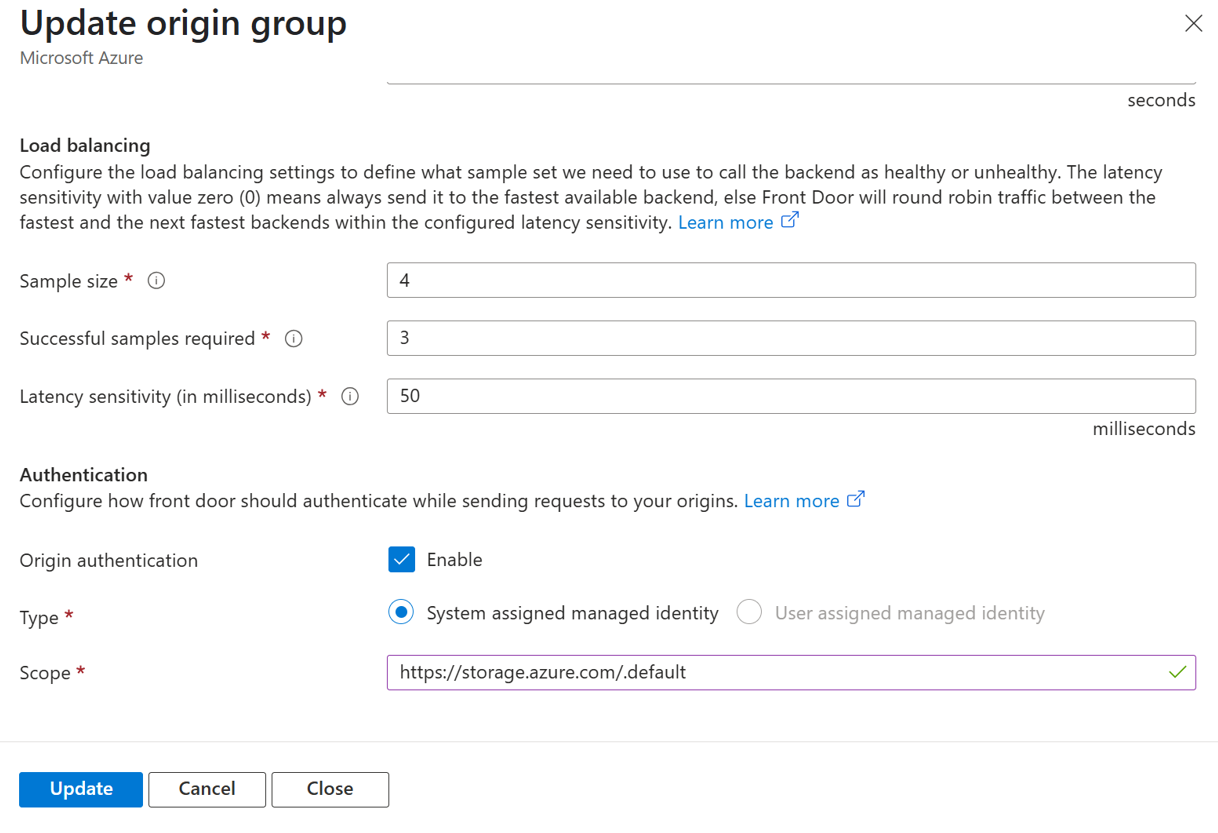Click the Sample size info icon
The width and height of the screenshot is (1218, 833).
(156, 281)
